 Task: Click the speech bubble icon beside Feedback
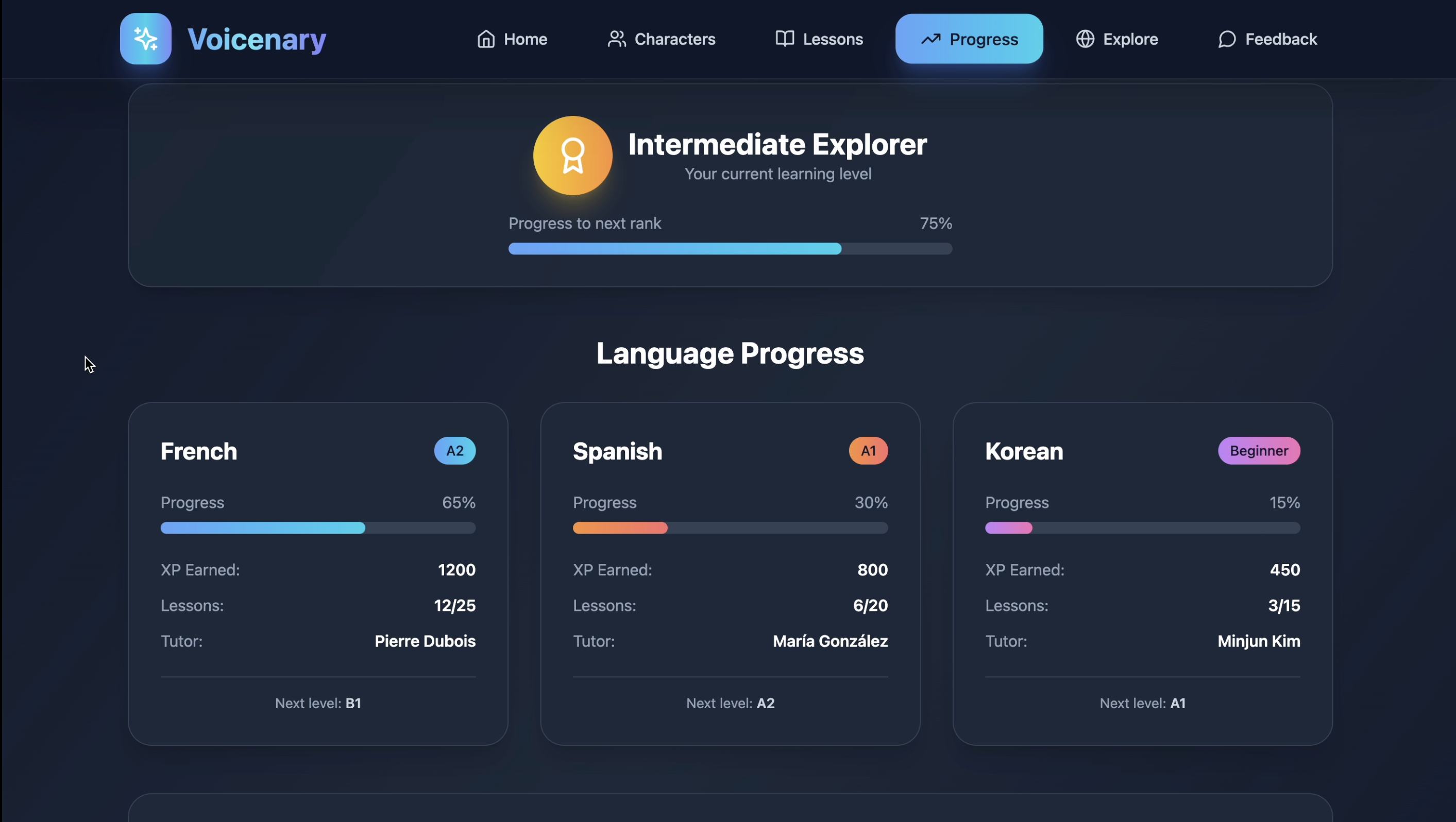[1227, 39]
